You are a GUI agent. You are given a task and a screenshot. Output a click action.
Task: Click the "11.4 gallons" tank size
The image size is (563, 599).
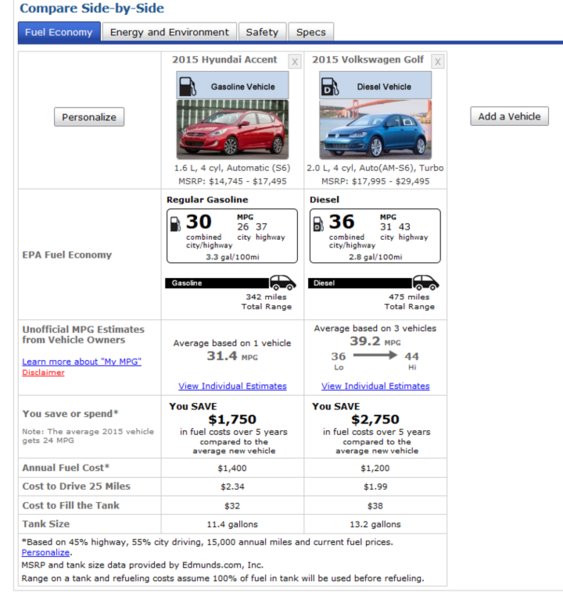click(232, 524)
